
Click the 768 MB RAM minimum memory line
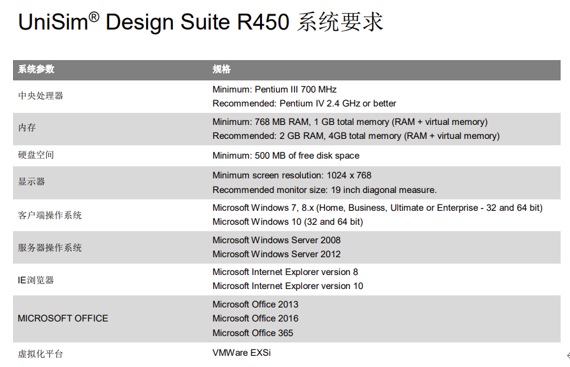(350, 122)
